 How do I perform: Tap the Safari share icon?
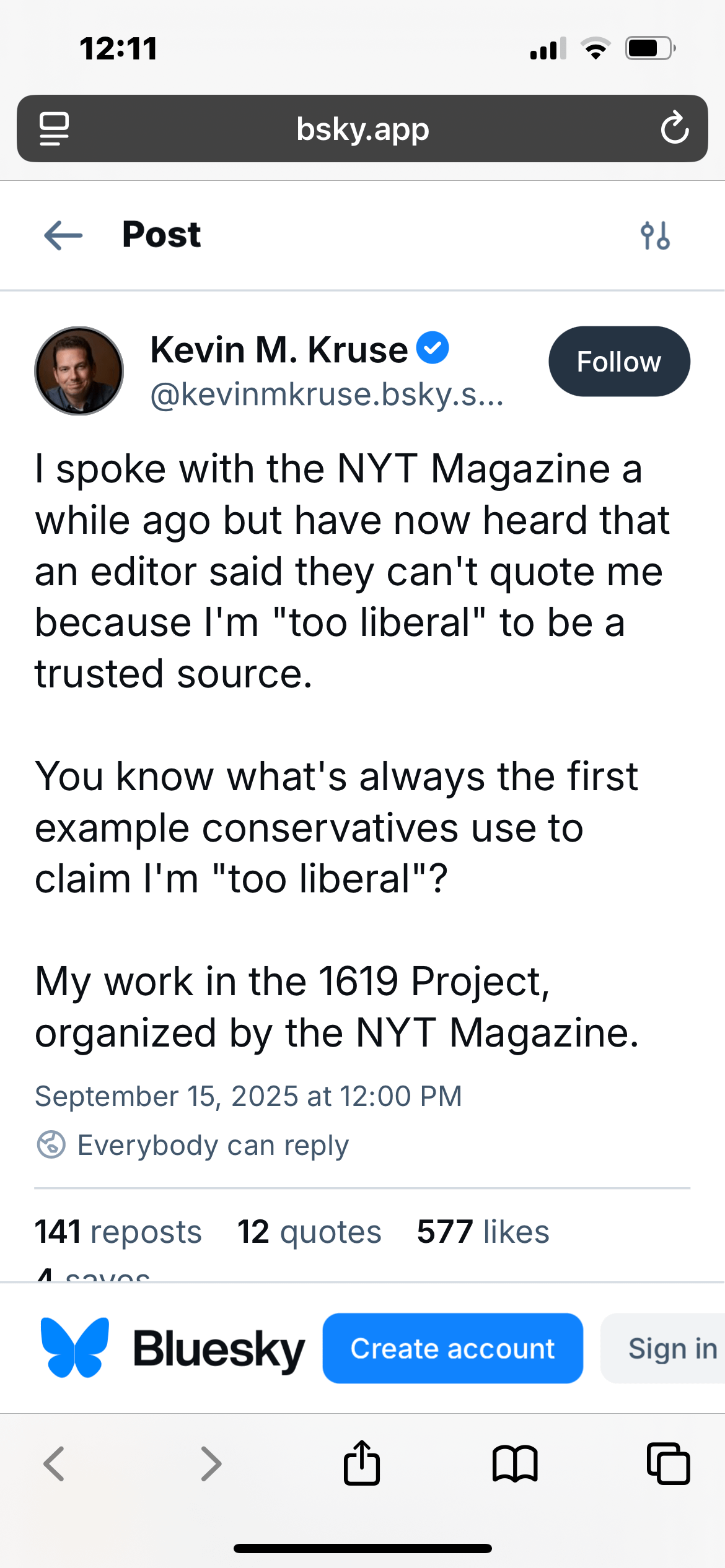[x=362, y=1463]
